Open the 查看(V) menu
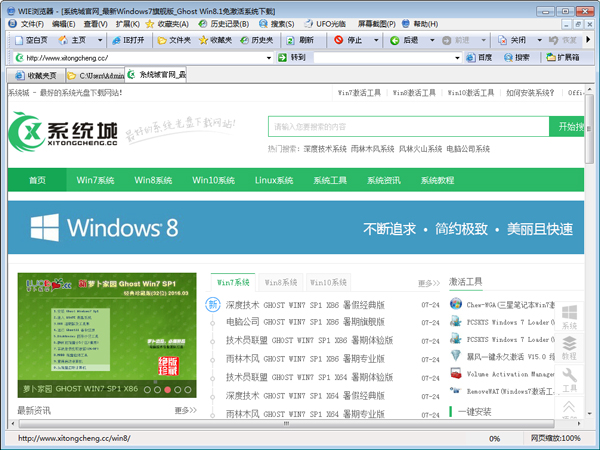This screenshot has width=600, height=450. pos(95,24)
